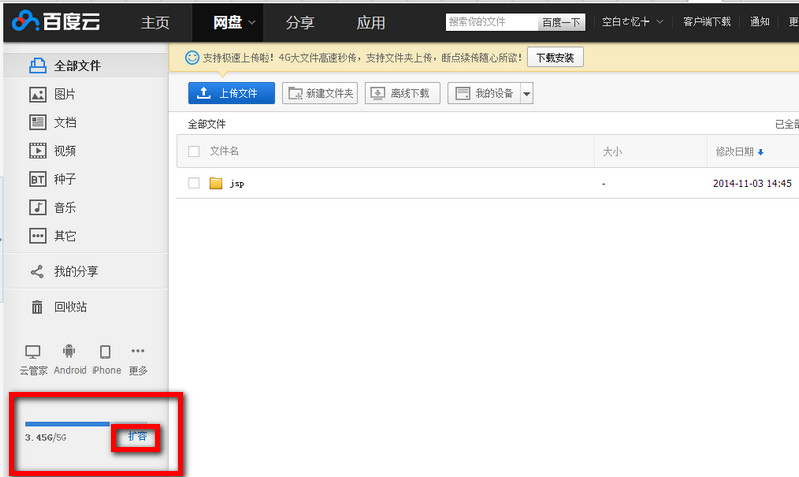Open the 音乐 (Music) category icon
Image resolution: width=799 pixels, height=477 pixels.
click(38, 208)
